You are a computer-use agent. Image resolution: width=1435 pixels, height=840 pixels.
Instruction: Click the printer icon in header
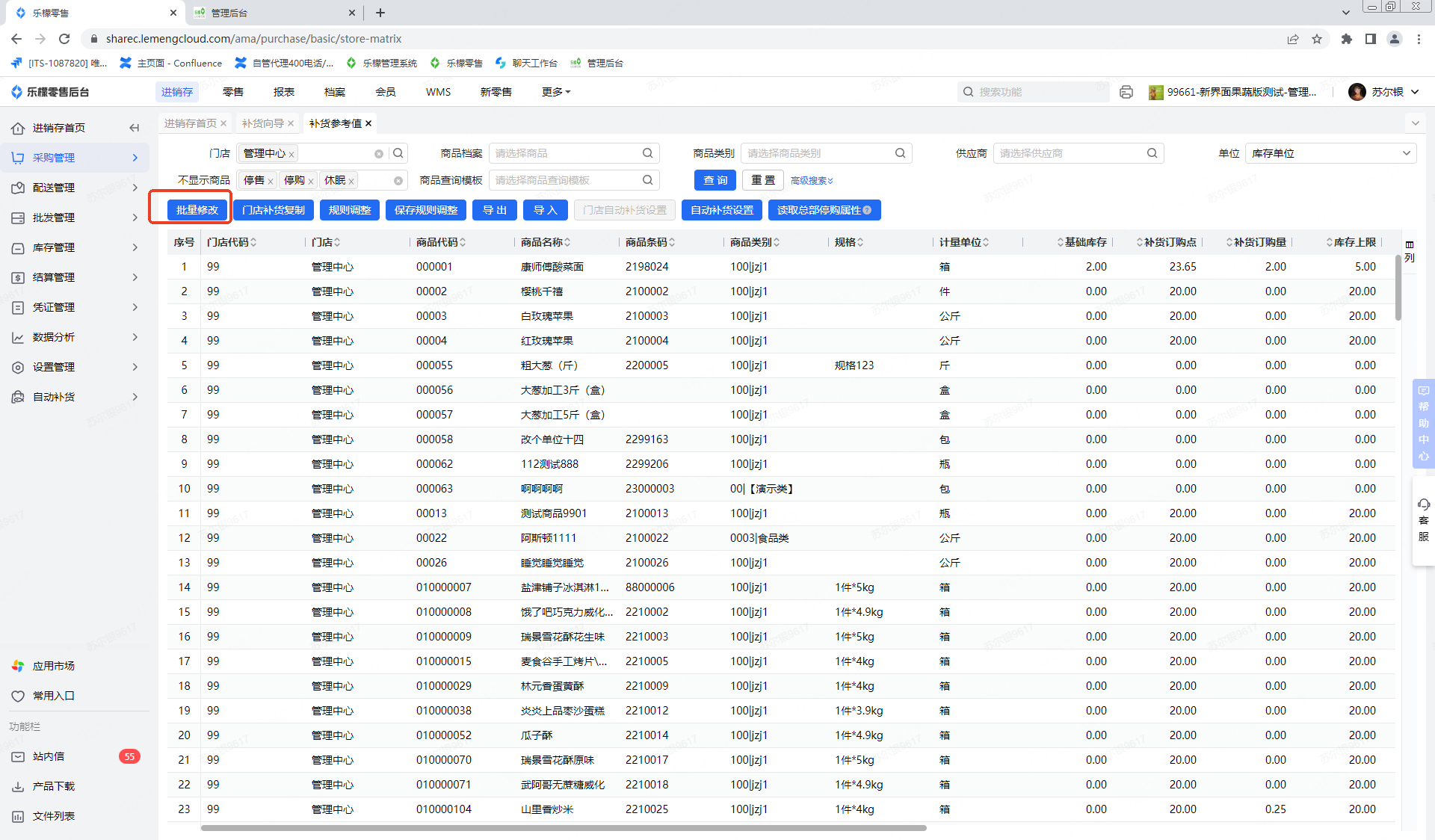[1126, 92]
